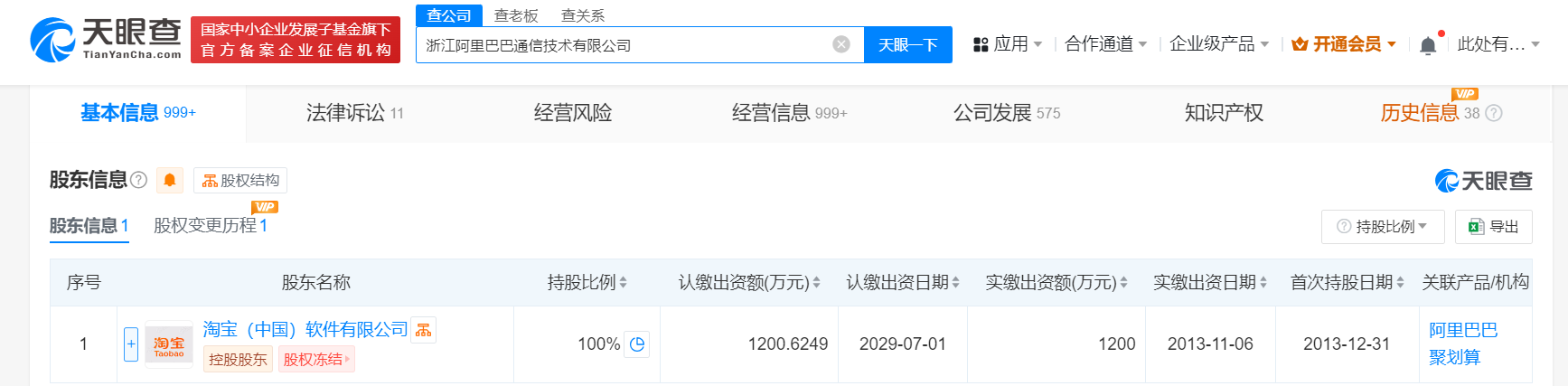Click the 股东名称 column header
Viewport: 1568px width, 386px height.
point(316,282)
